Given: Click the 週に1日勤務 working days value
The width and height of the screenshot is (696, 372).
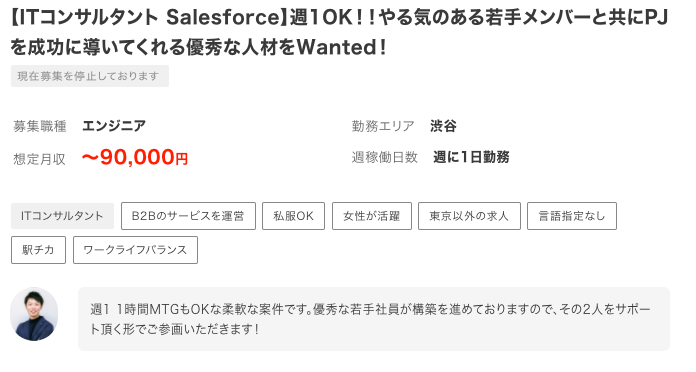Looking at the screenshot, I should [x=471, y=157].
